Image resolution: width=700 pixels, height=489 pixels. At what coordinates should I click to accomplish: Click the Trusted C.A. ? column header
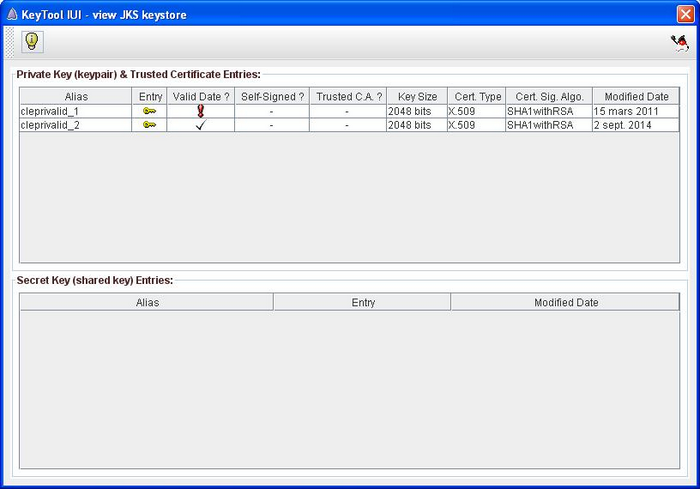coord(348,97)
